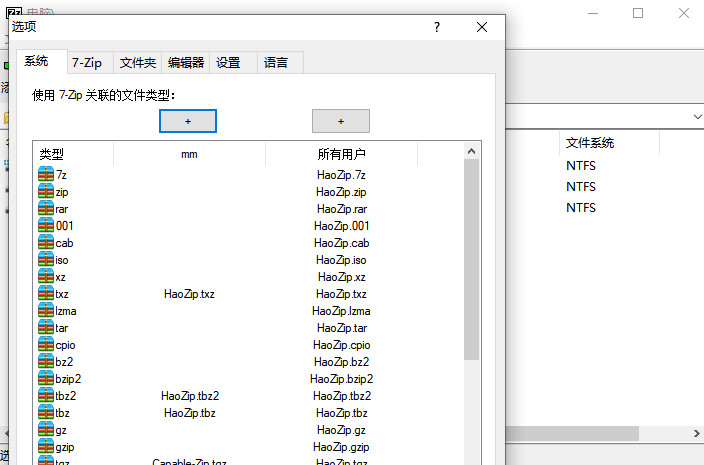Click the txz file type icon

coord(46,294)
